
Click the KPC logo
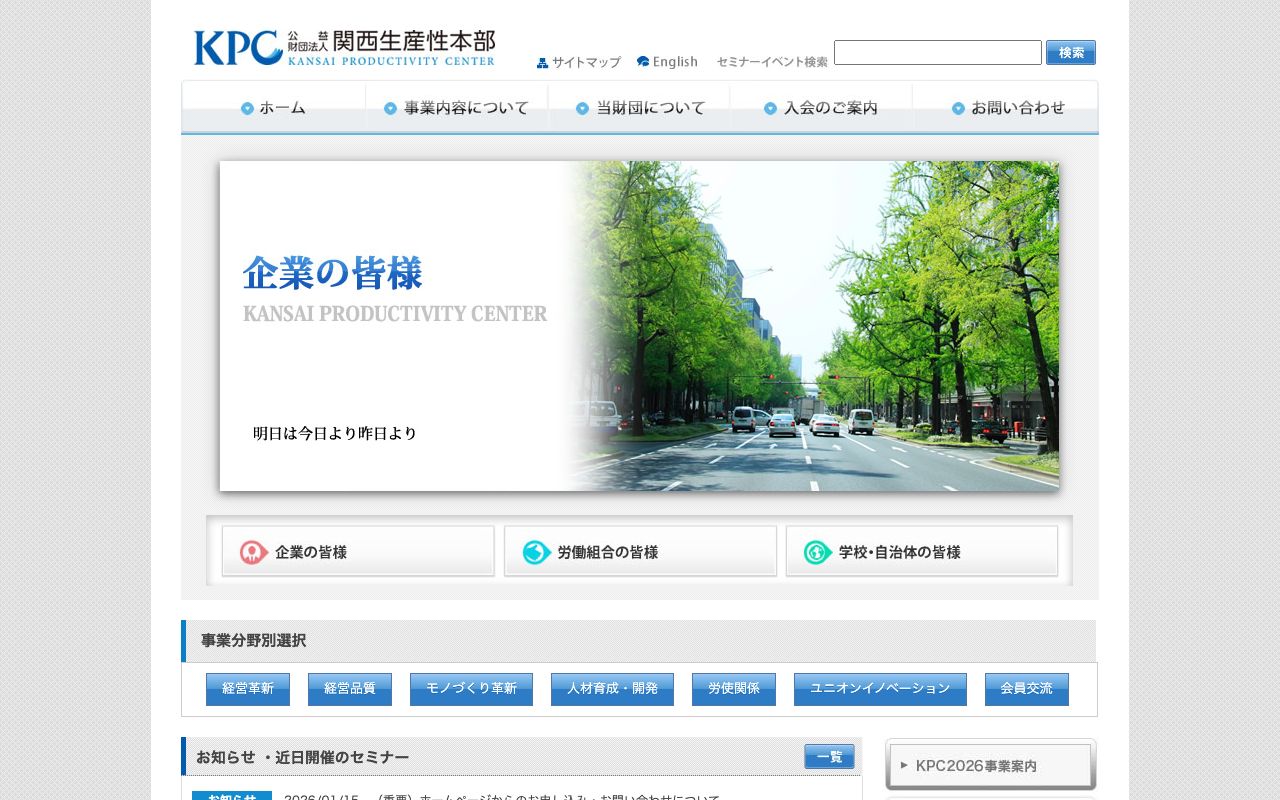coord(343,46)
